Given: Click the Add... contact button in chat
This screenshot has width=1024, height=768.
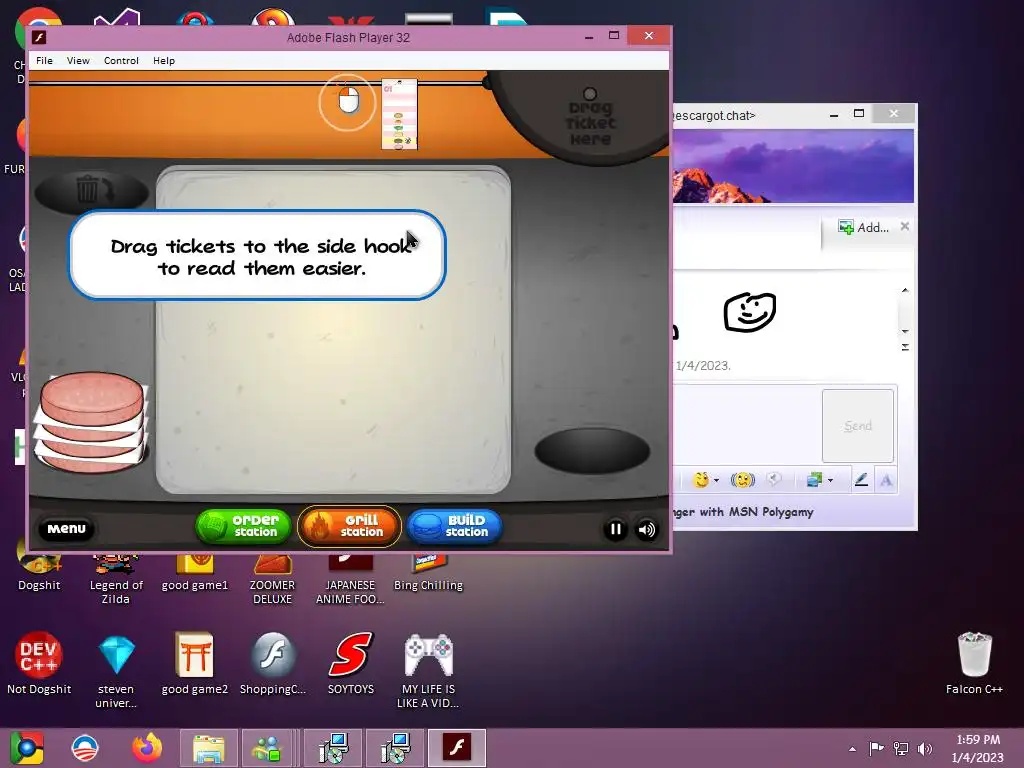Looking at the screenshot, I should 863,227.
